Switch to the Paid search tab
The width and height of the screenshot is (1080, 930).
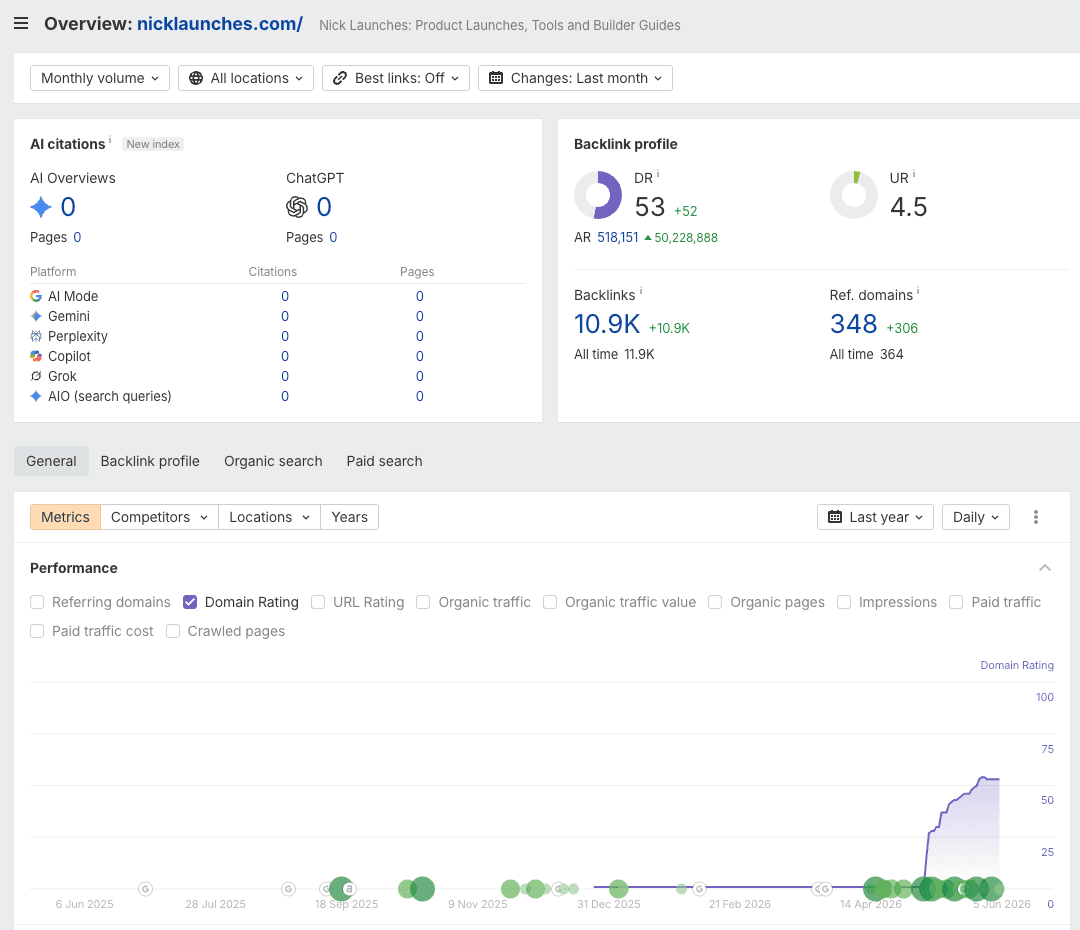[x=384, y=461]
